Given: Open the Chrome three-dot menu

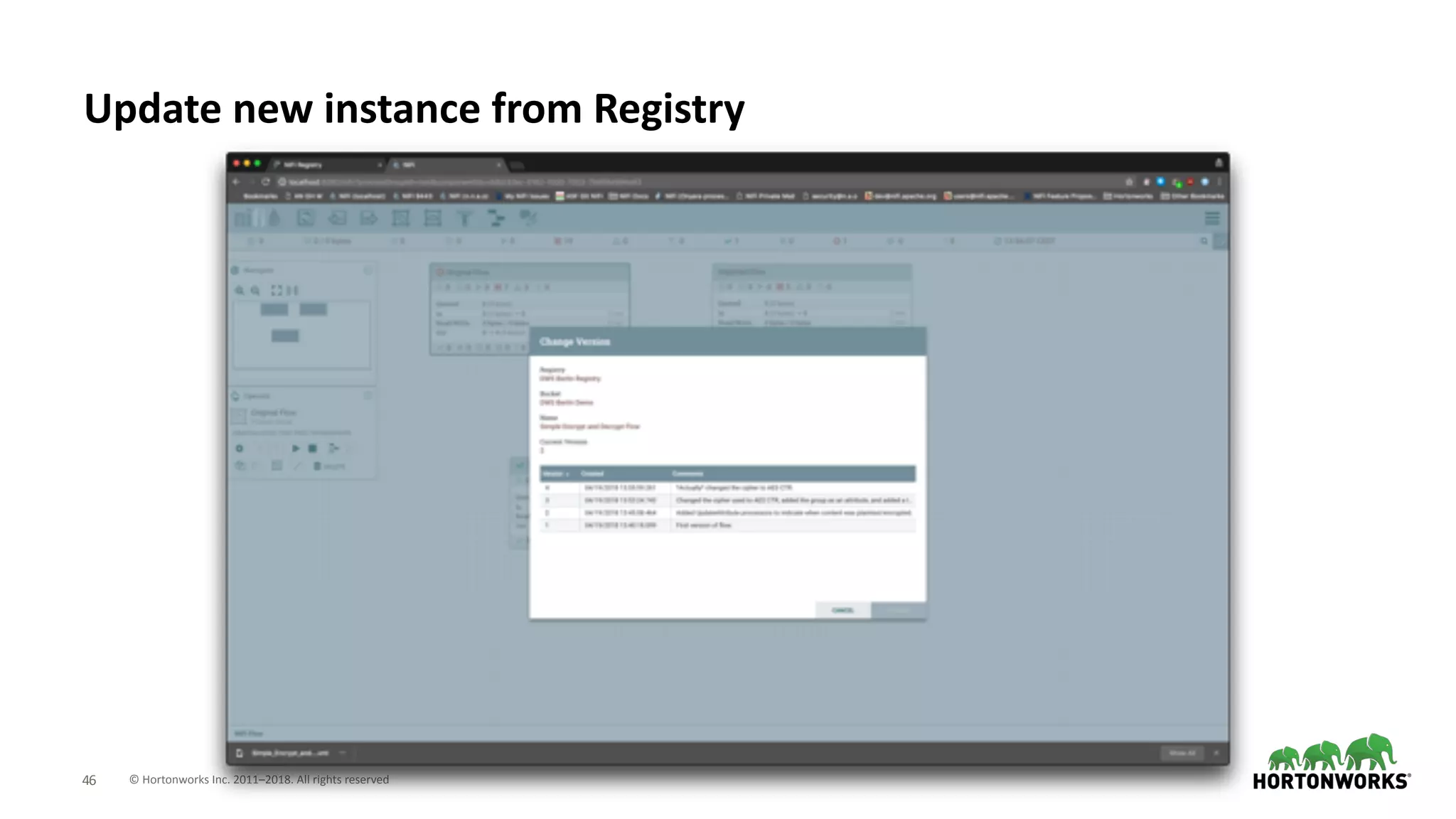Looking at the screenshot, I should coord(1220,182).
